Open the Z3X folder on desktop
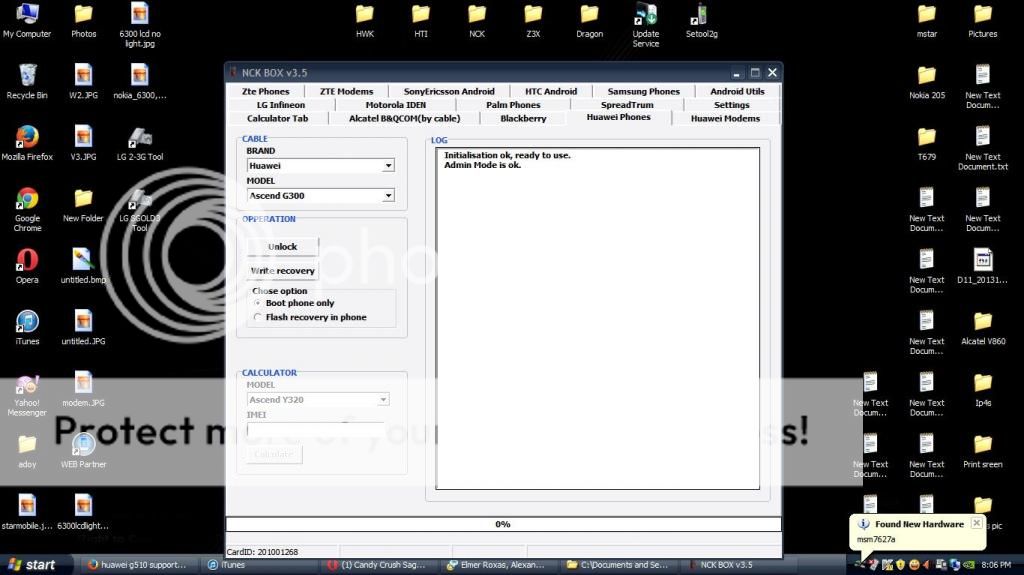 pos(533,15)
